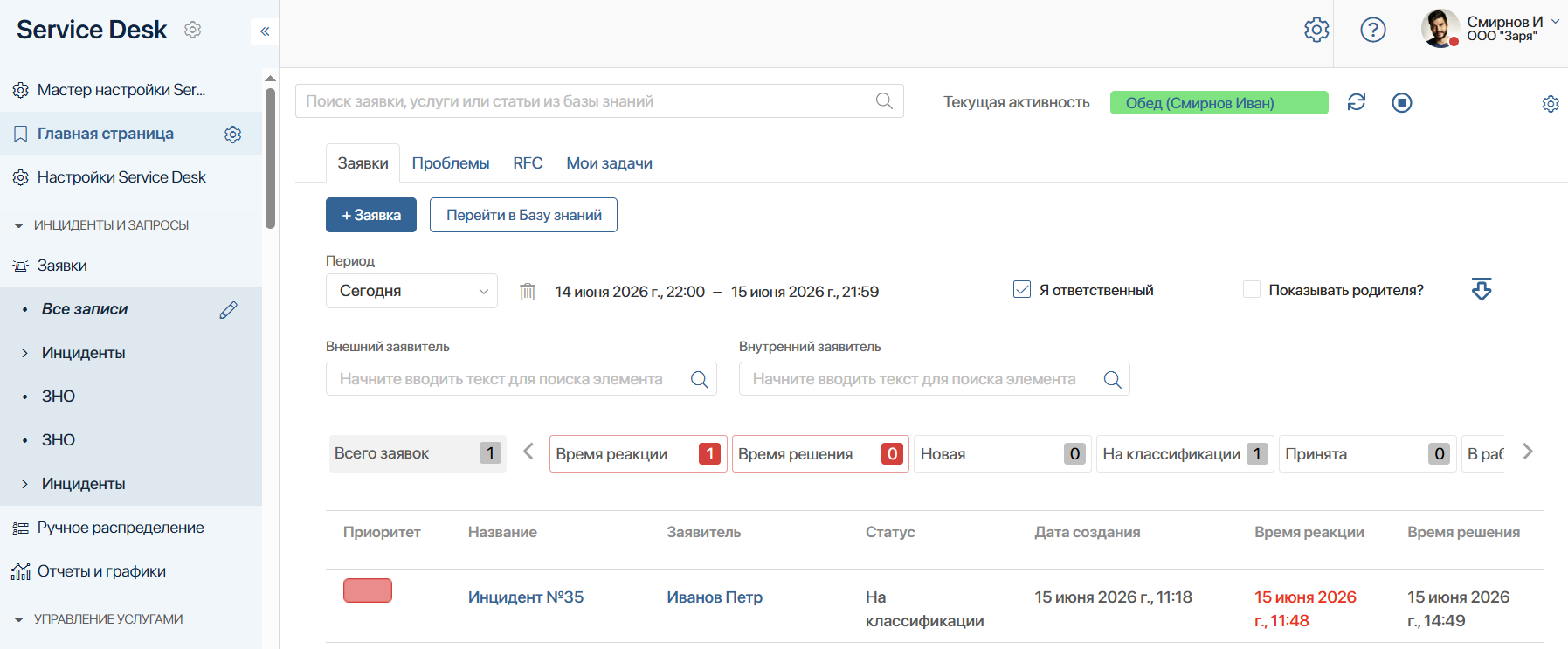Switch to the Проблемы tab
This screenshot has width=1568, height=649.
click(x=451, y=163)
